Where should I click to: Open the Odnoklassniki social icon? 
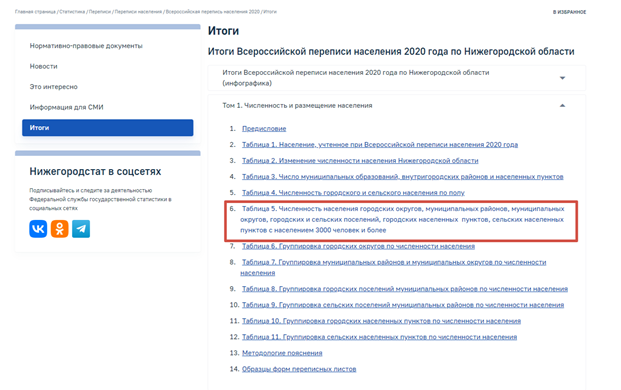59,229
